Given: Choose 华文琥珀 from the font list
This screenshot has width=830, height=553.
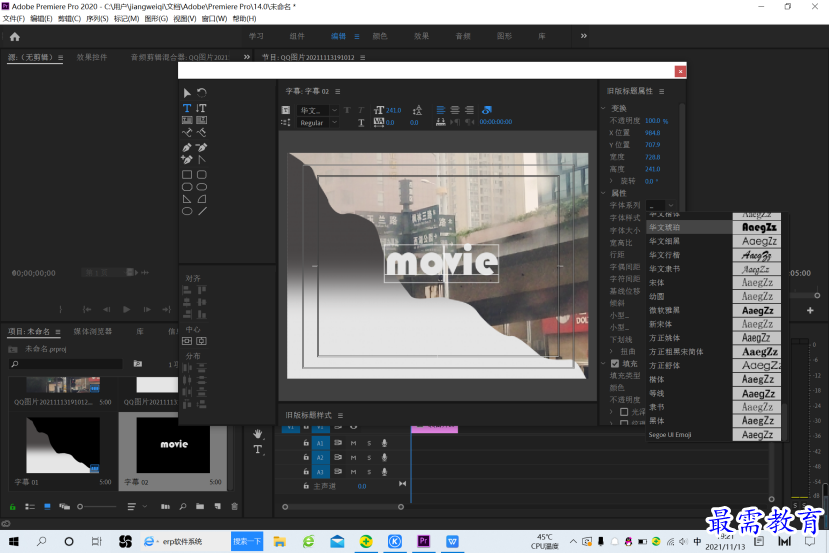Looking at the screenshot, I should click(x=715, y=228).
